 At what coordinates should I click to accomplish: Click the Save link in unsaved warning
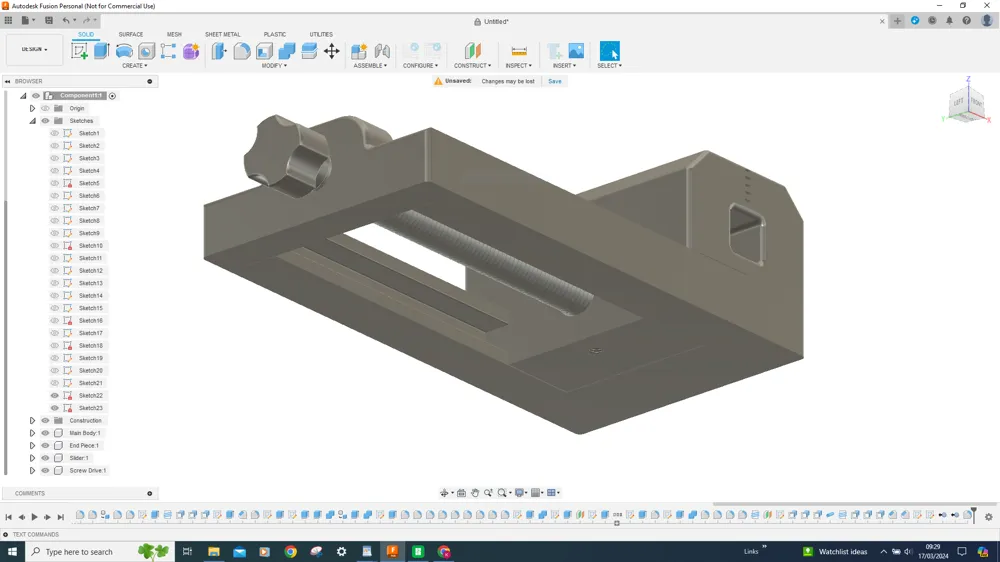(x=554, y=81)
